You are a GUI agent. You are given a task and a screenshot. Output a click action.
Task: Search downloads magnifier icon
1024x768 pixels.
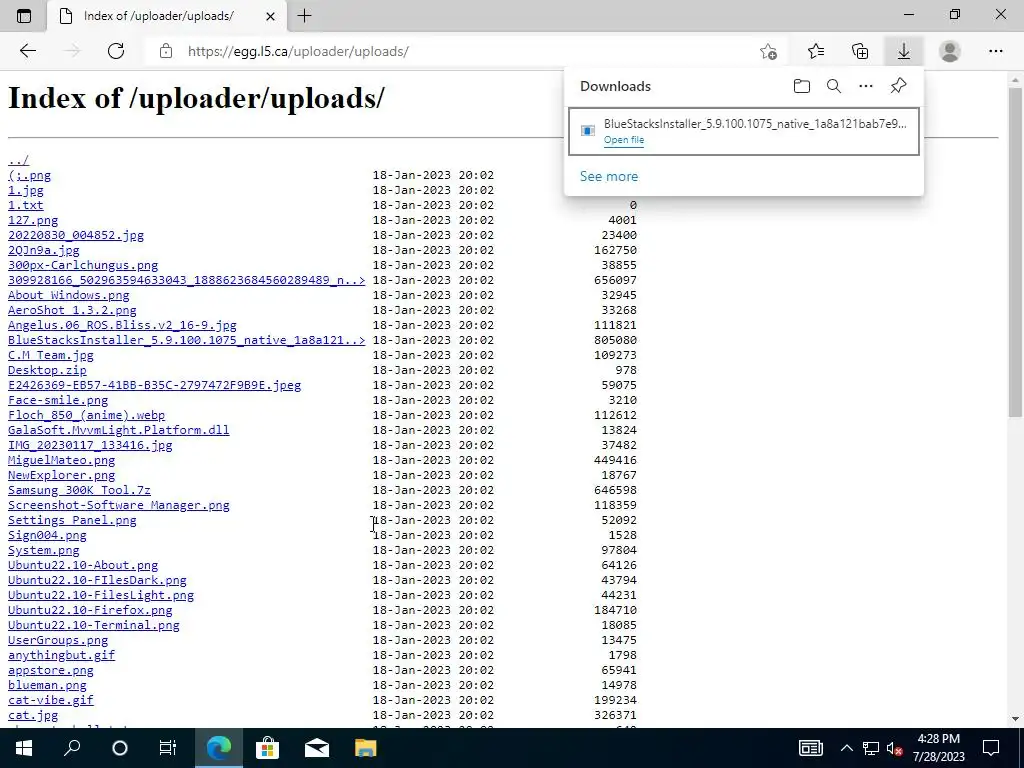(834, 86)
